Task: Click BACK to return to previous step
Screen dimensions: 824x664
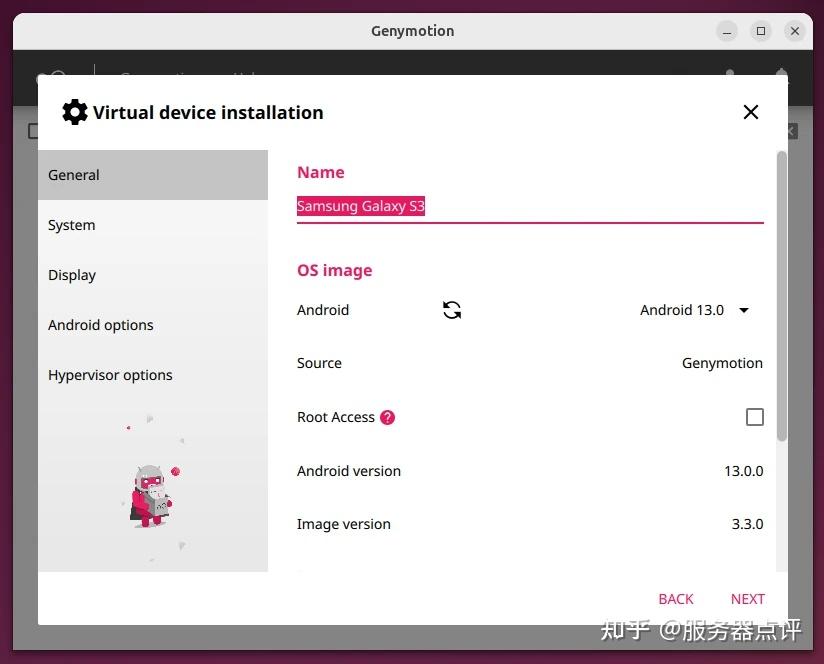Action: pos(676,599)
